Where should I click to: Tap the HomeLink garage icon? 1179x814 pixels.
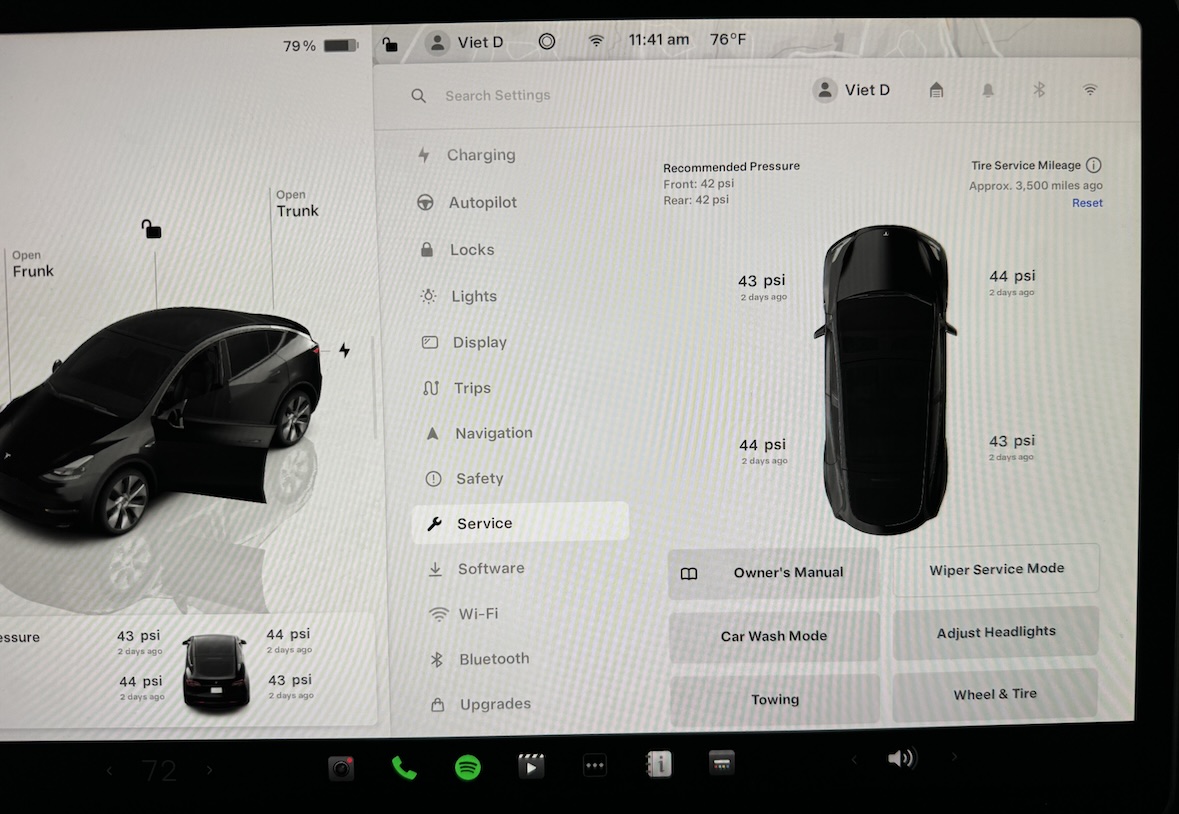936,90
